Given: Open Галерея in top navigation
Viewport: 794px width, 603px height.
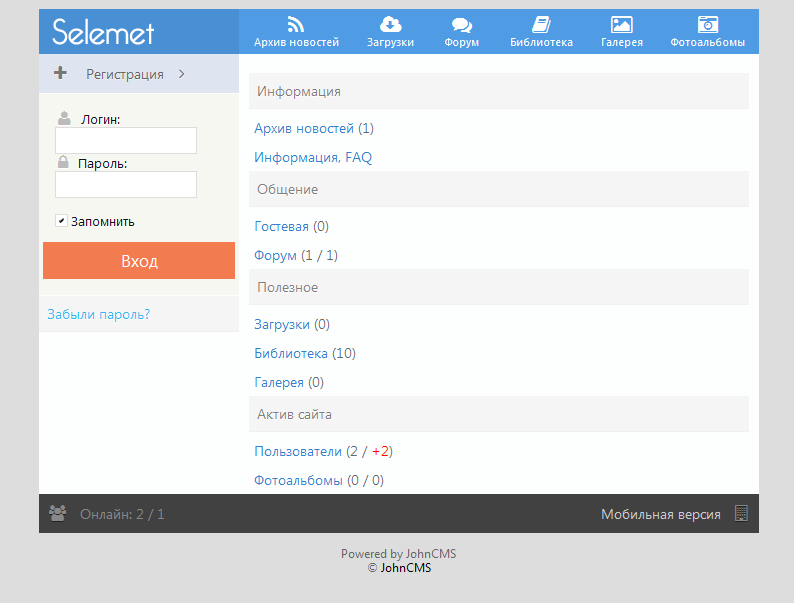Looking at the screenshot, I should [622, 42].
